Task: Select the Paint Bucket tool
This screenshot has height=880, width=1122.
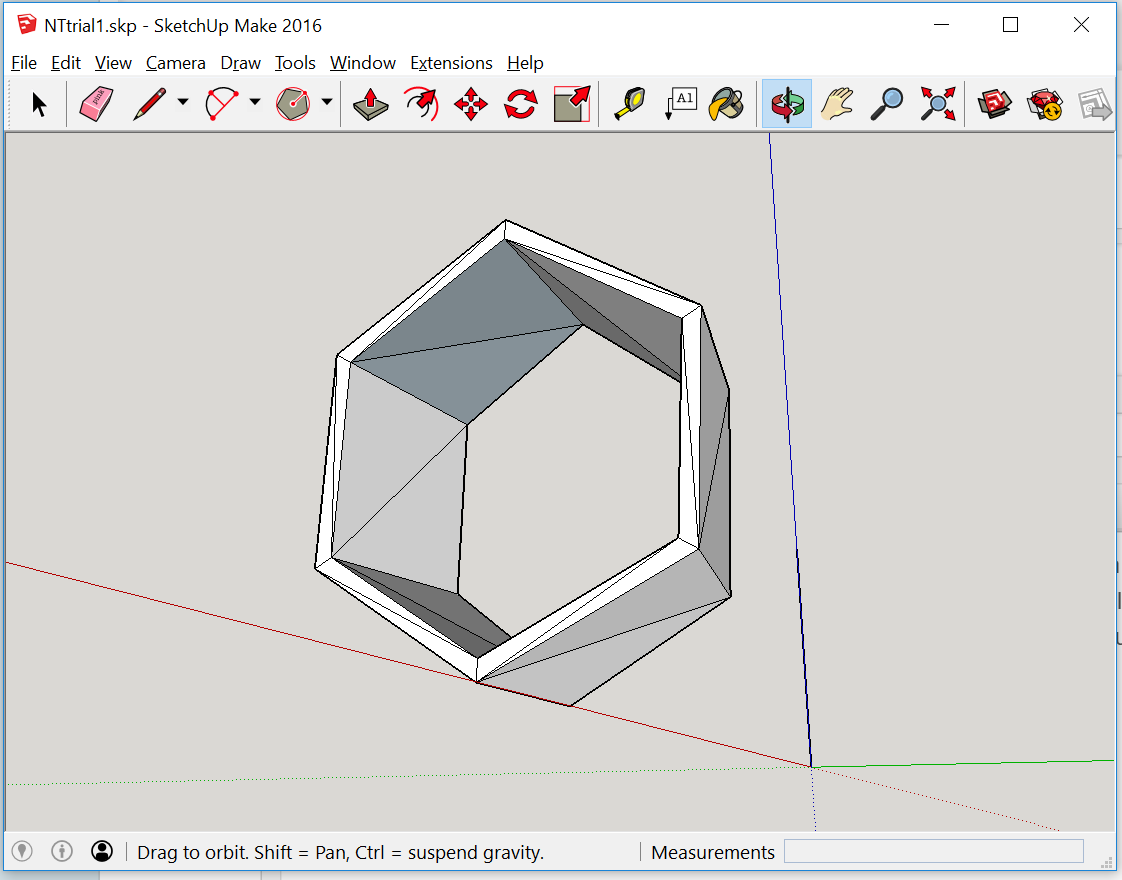Action: coord(726,103)
